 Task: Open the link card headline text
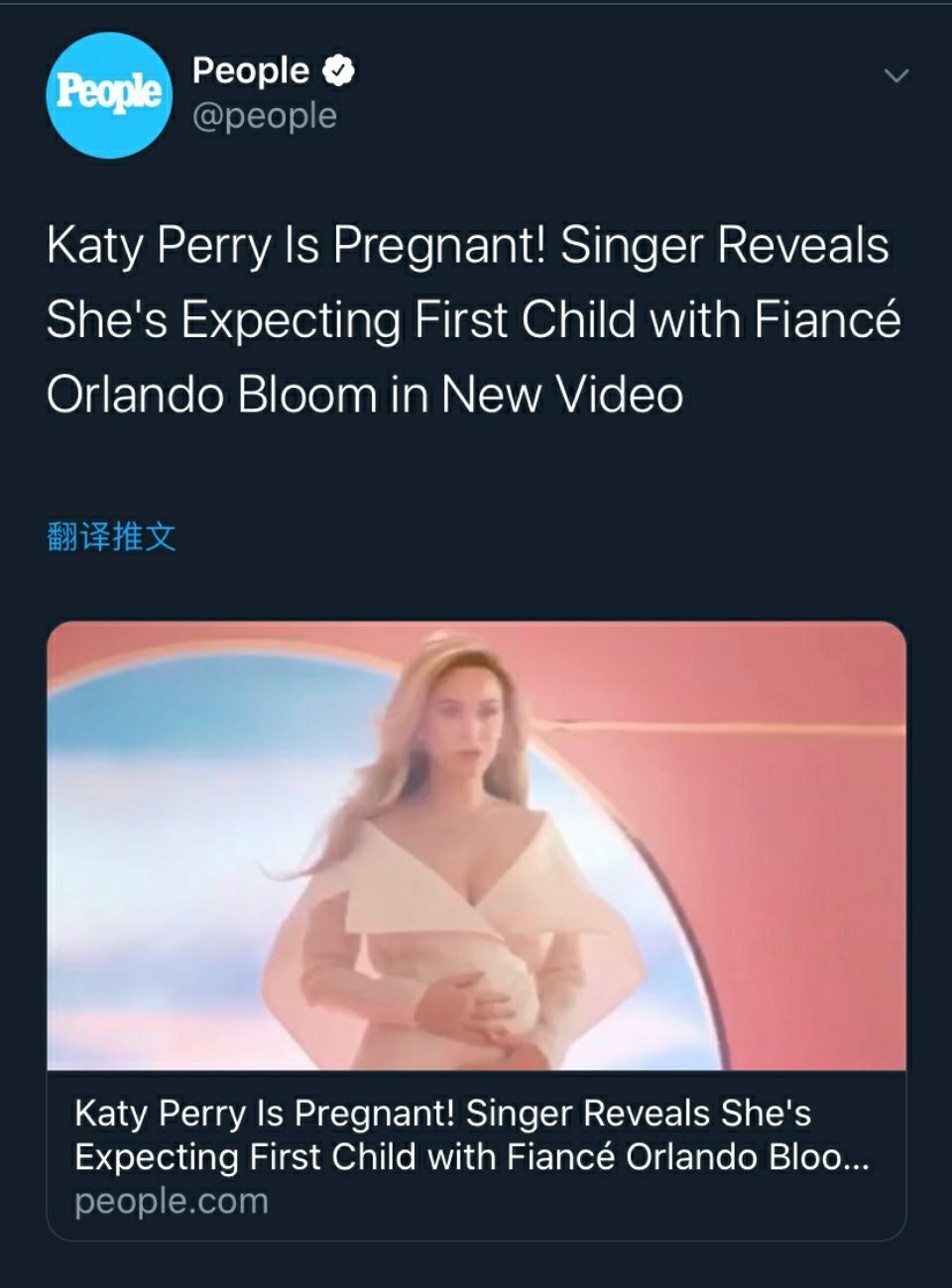[442, 1113]
